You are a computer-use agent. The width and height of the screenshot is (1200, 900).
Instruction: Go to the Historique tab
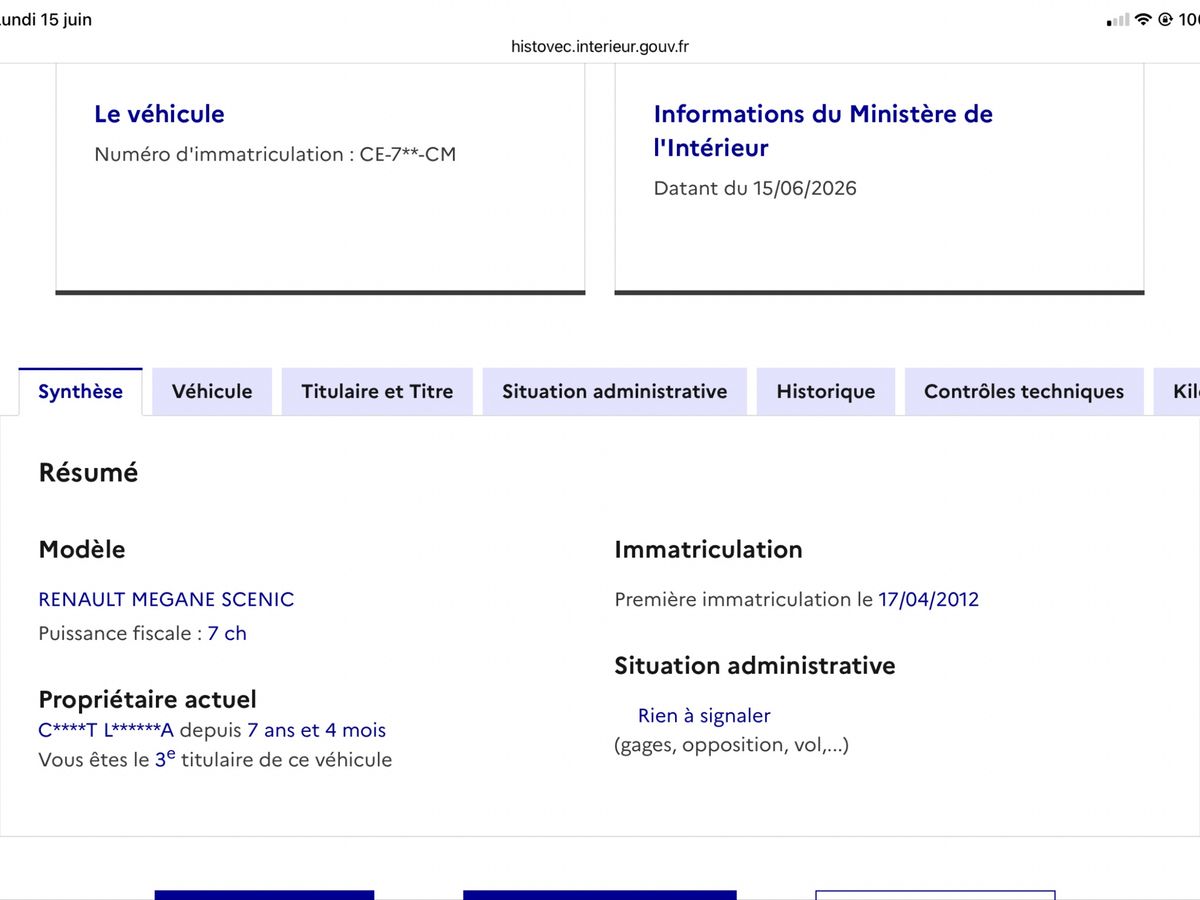pyautogui.click(x=826, y=391)
